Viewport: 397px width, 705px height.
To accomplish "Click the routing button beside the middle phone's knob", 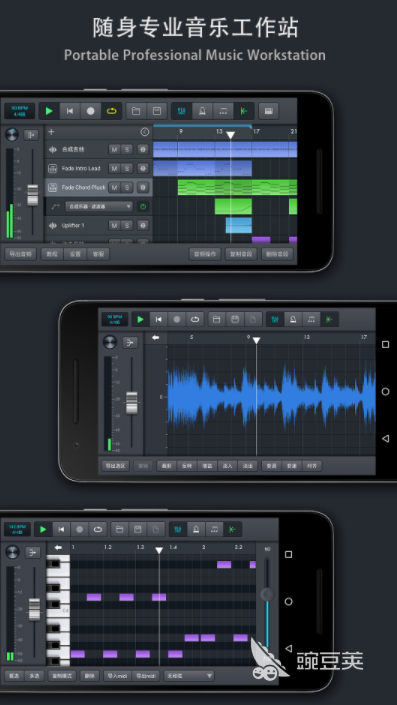I will 130,342.
